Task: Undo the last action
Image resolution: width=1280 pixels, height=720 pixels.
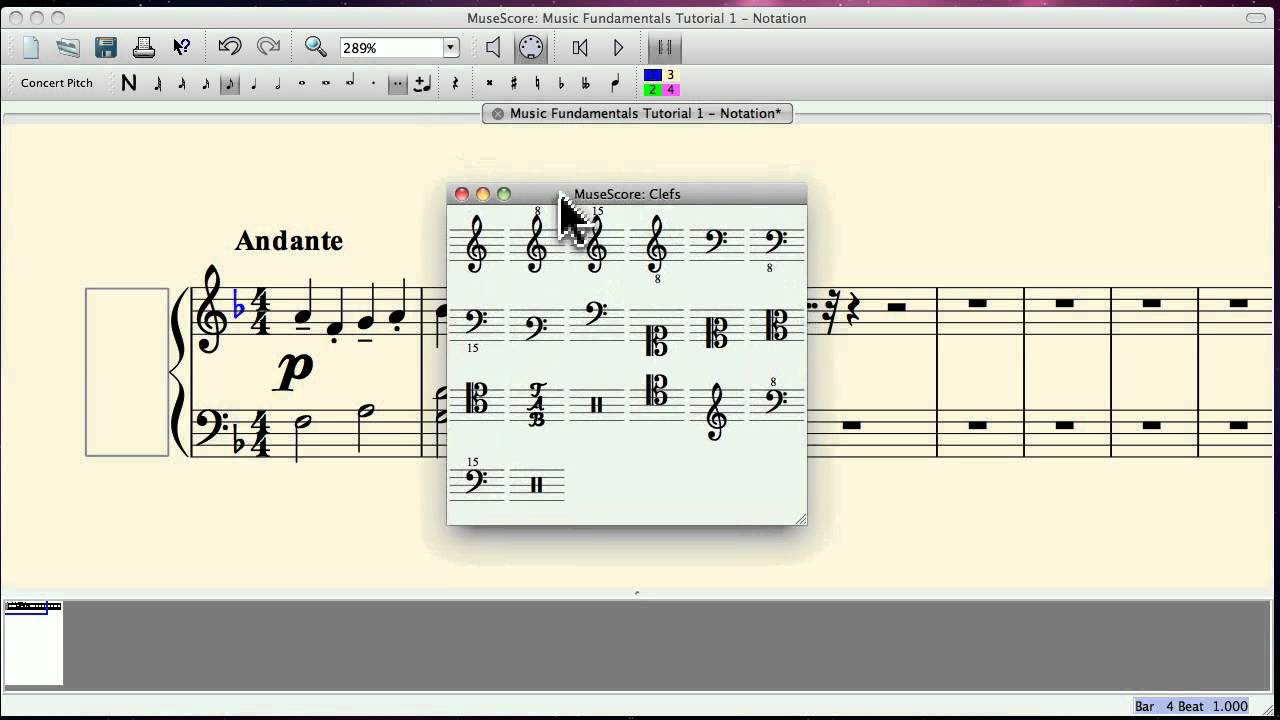Action: [x=230, y=47]
